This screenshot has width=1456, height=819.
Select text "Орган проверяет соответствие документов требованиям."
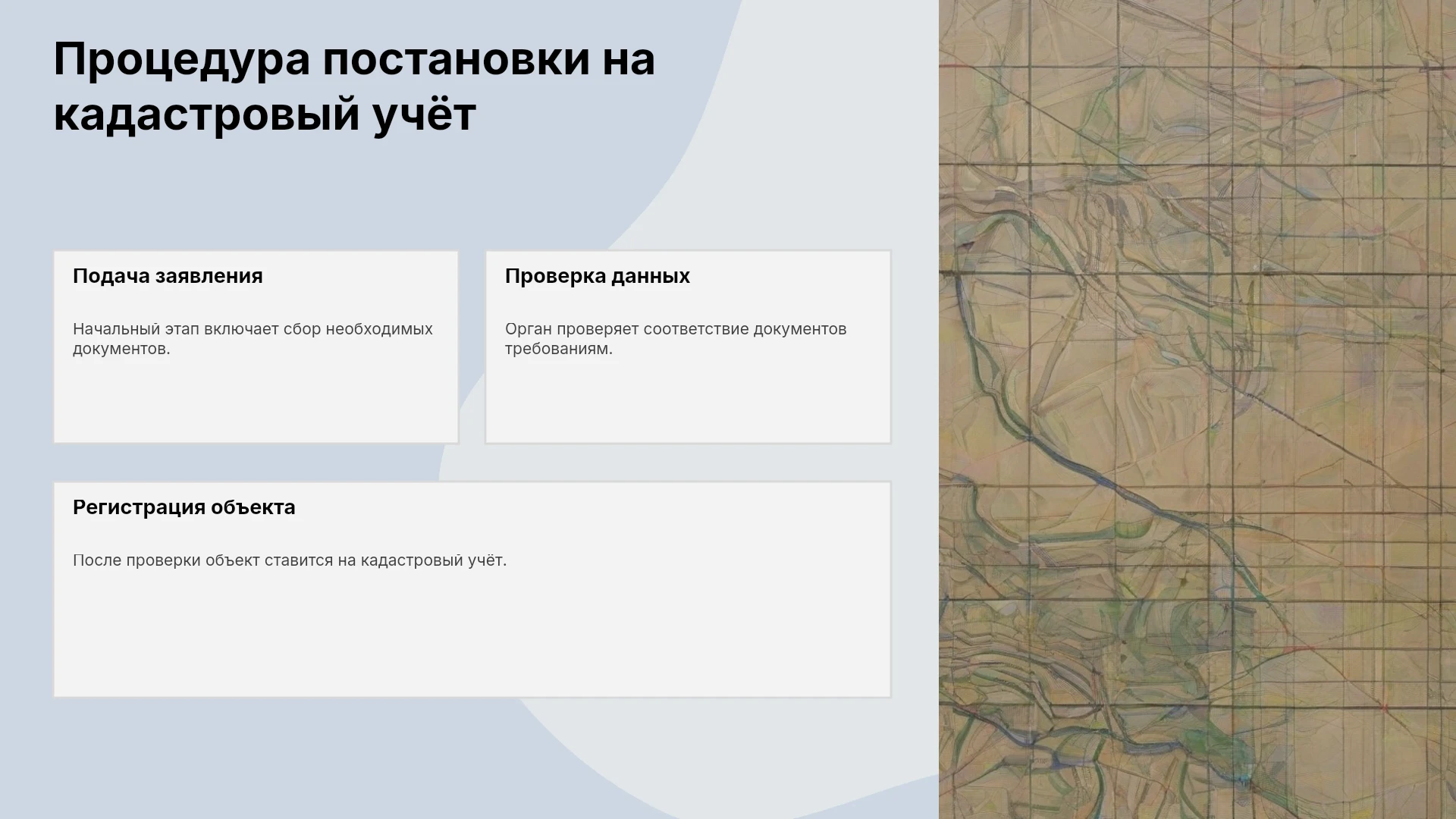(x=676, y=339)
